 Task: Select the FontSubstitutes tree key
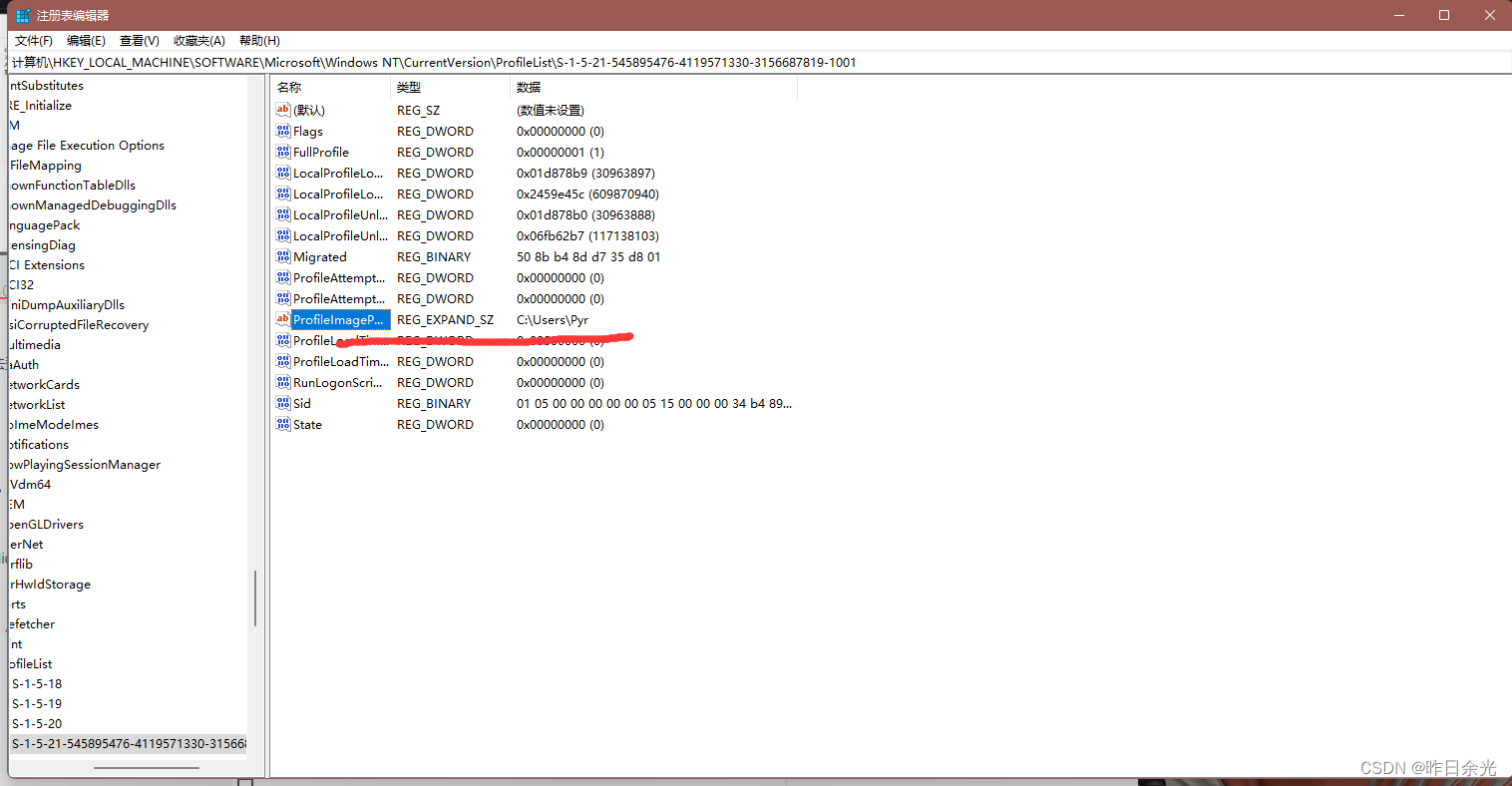(46, 86)
